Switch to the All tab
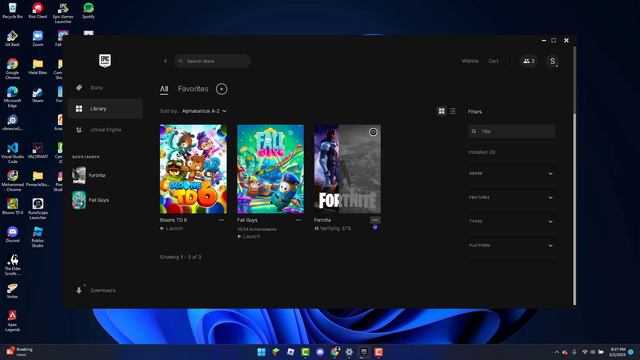 pos(164,89)
